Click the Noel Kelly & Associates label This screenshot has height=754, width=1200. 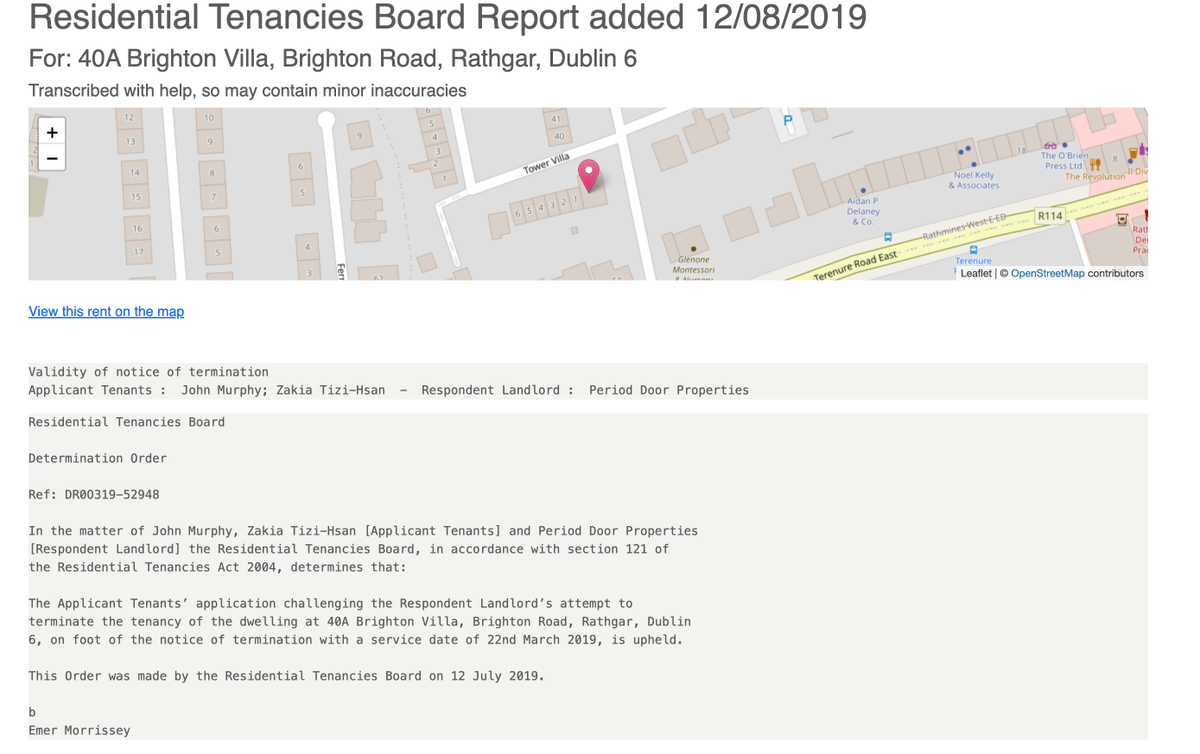pyautogui.click(x=973, y=180)
